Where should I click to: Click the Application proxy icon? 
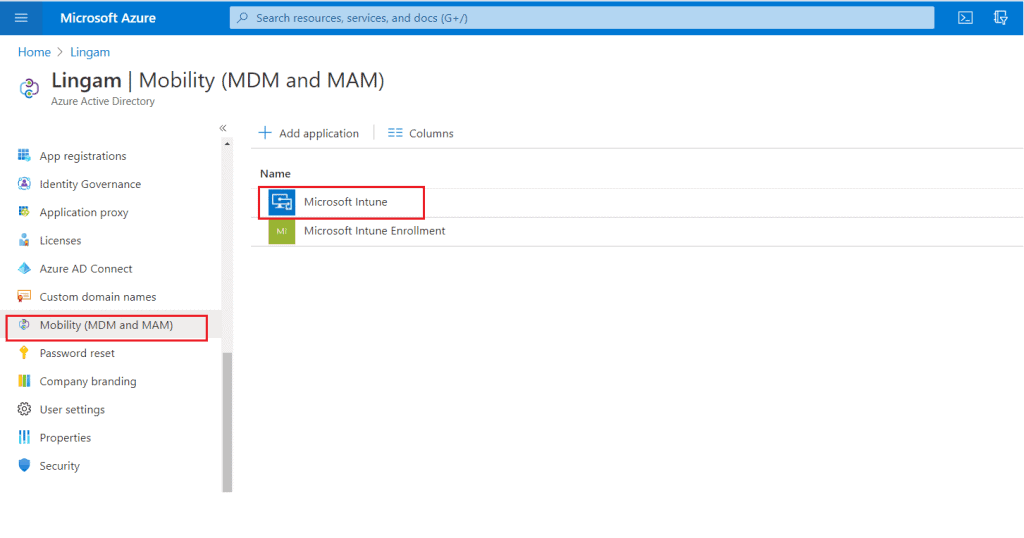pyautogui.click(x=24, y=212)
